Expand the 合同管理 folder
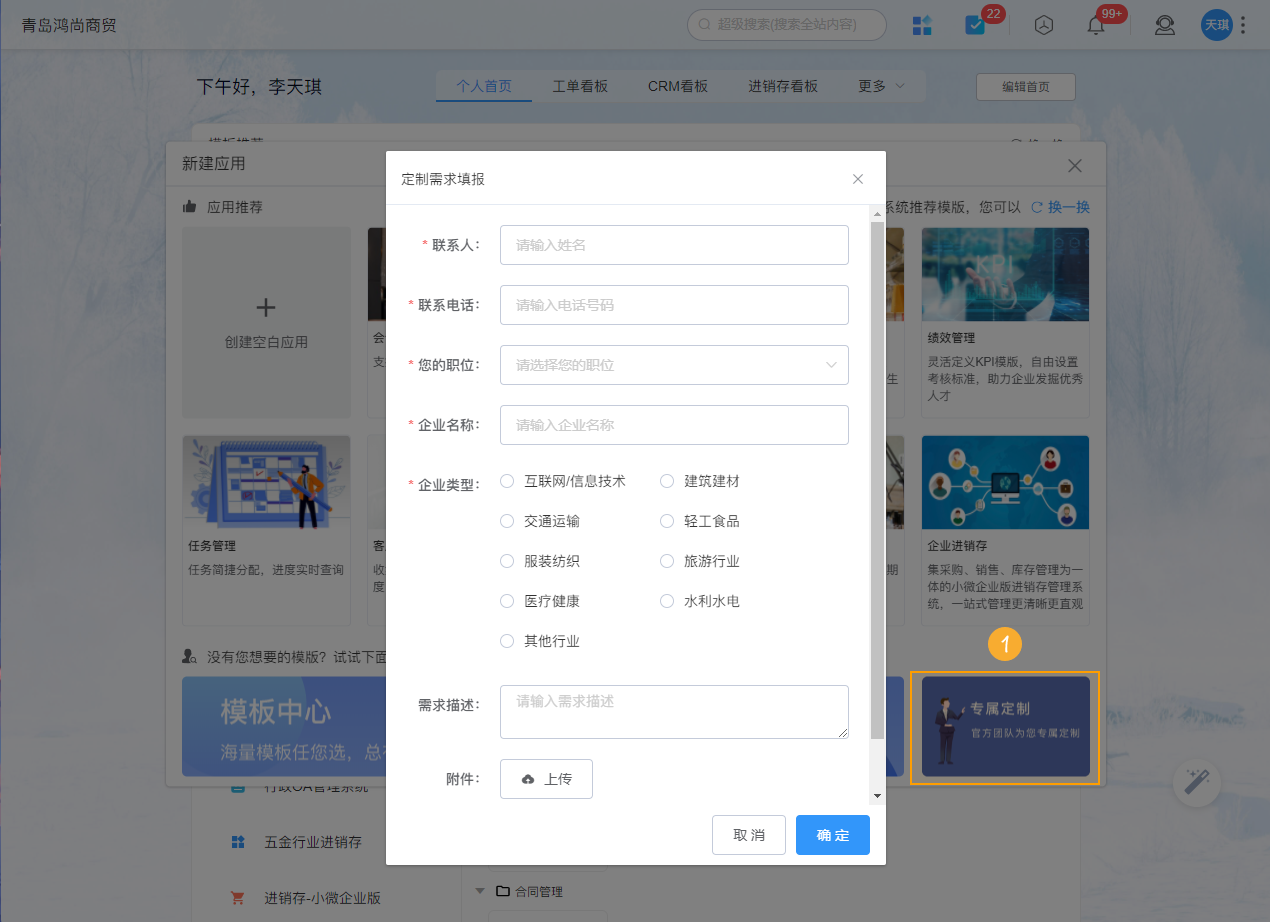This screenshot has width=1270, height=922. coord(479,890)
